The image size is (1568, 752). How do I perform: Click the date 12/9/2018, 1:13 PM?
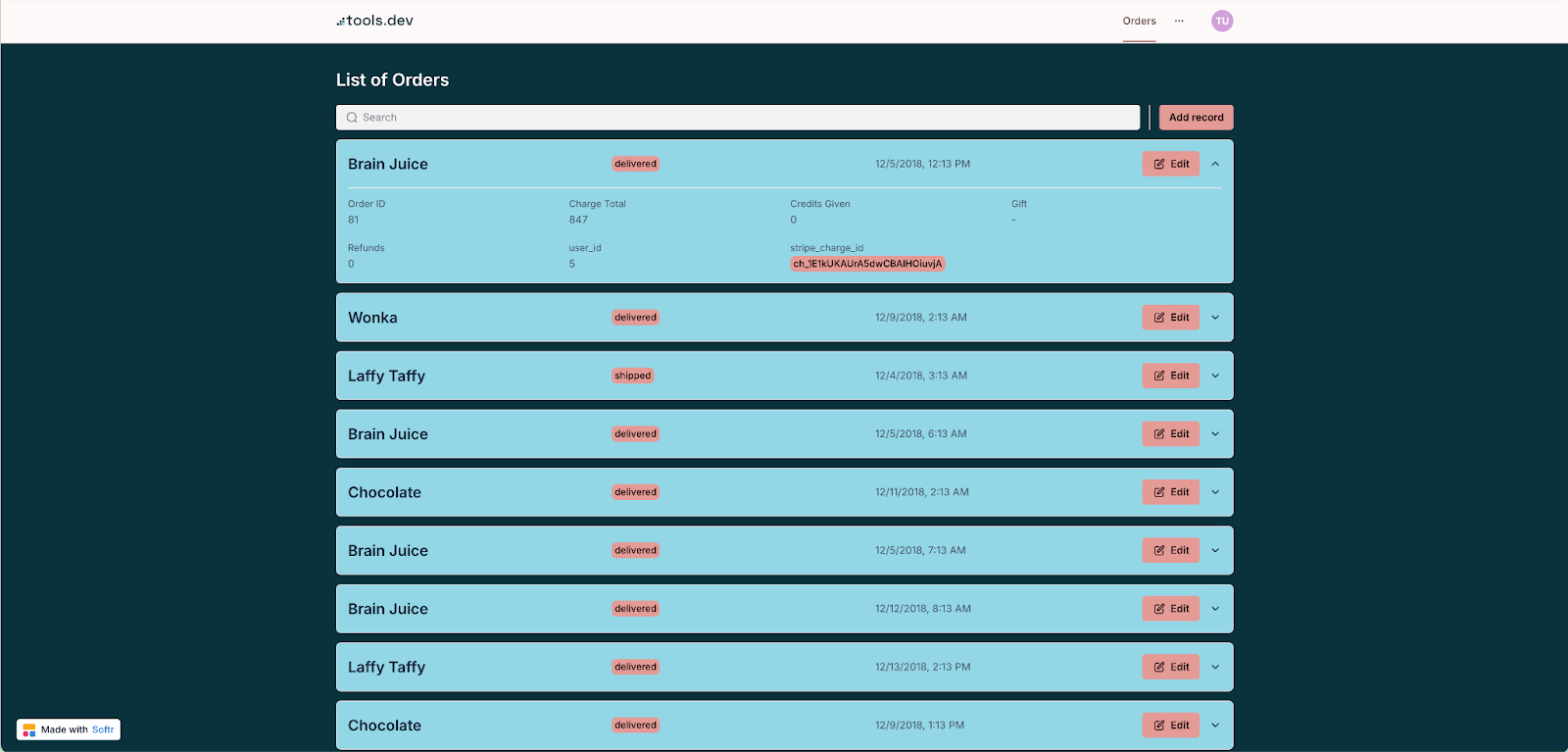(919, 726)
